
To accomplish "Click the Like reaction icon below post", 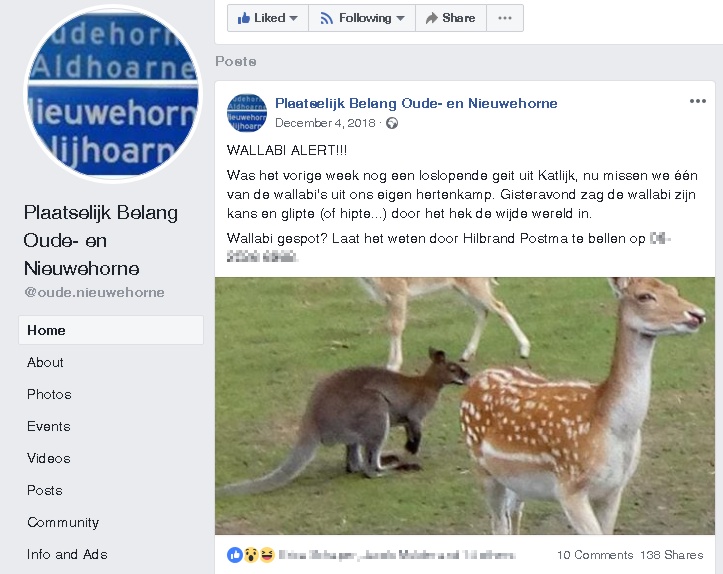I will click(235, 555).
